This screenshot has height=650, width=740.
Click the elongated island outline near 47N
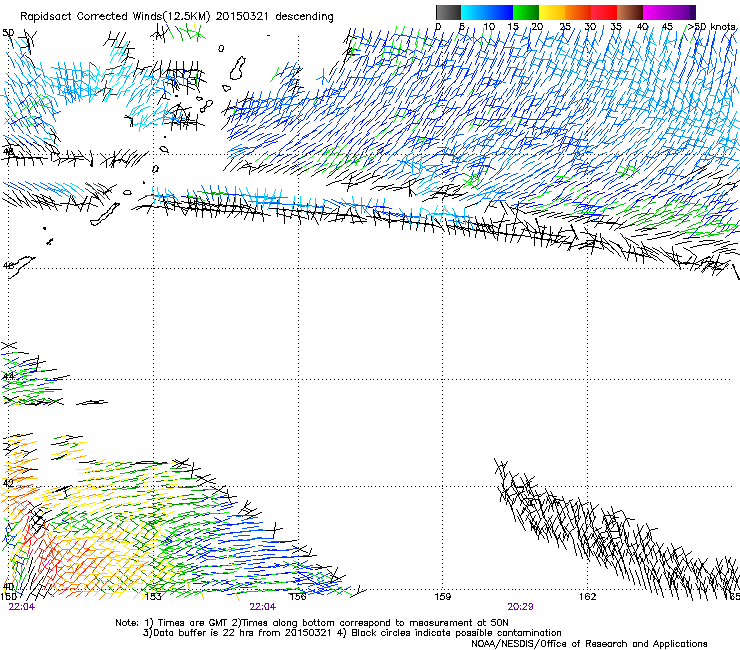105,215
